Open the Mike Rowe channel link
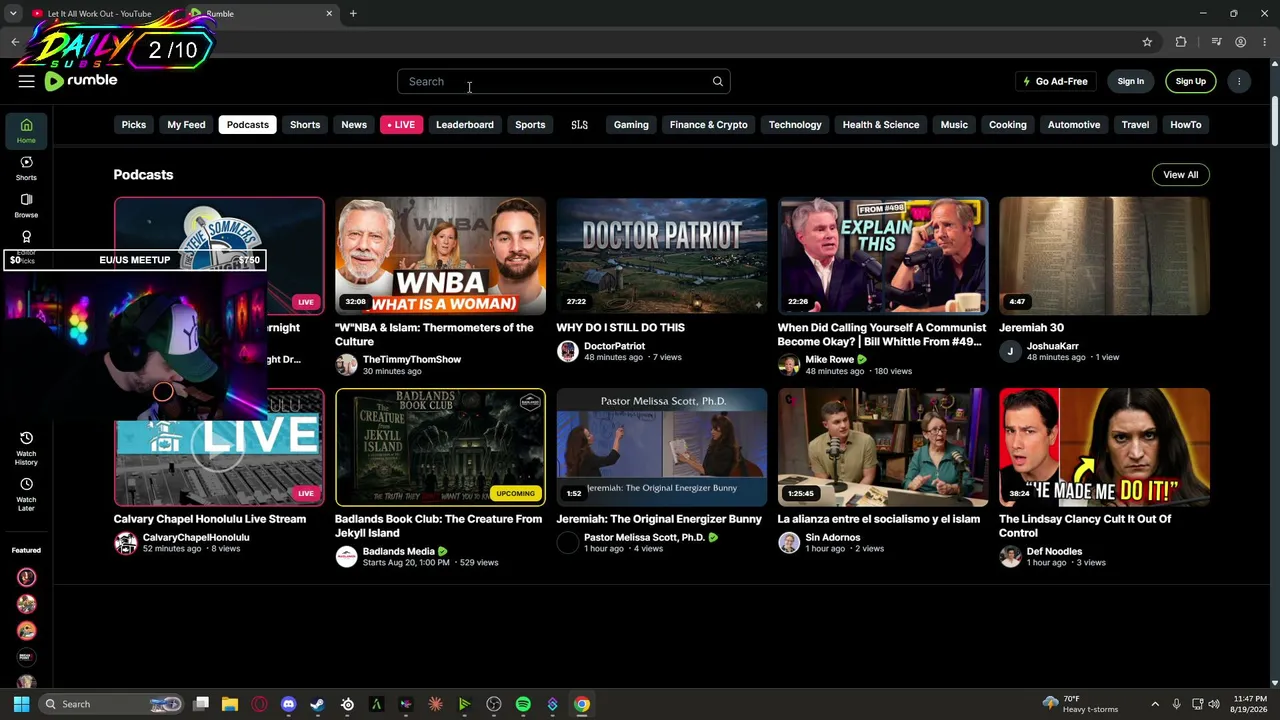The height and width of the screenshot is (720, 1280). (x=830, y=360)
